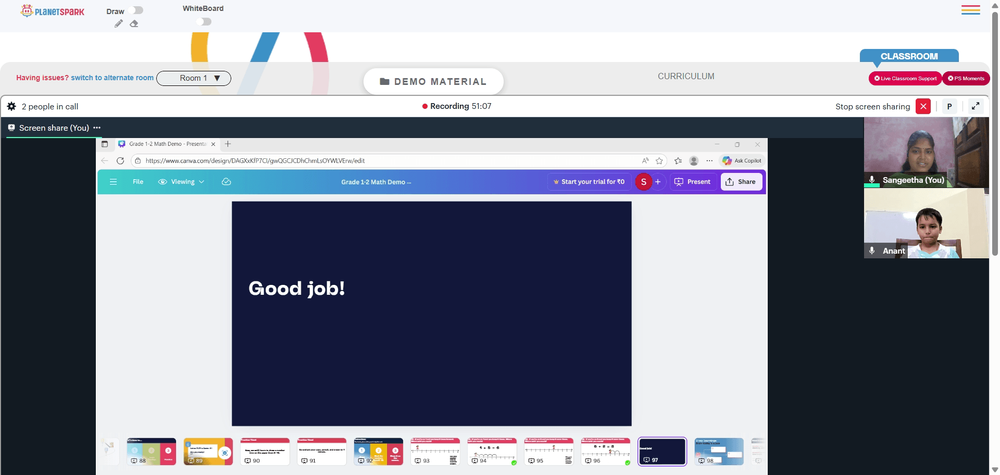Viewport: 1000px width, 475px height.
Task: Select slide 97 thumbnail
Action: pos(662,451)
